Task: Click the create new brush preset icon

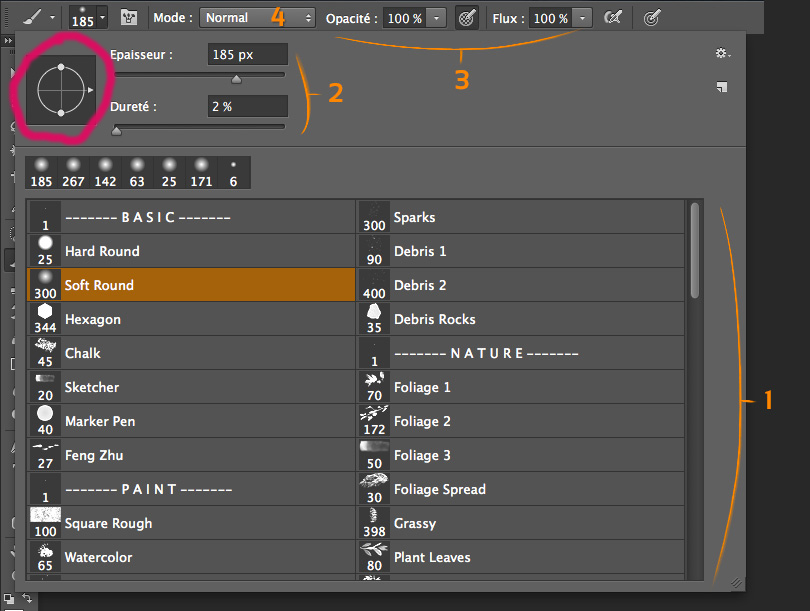Action: click(722, 87)
